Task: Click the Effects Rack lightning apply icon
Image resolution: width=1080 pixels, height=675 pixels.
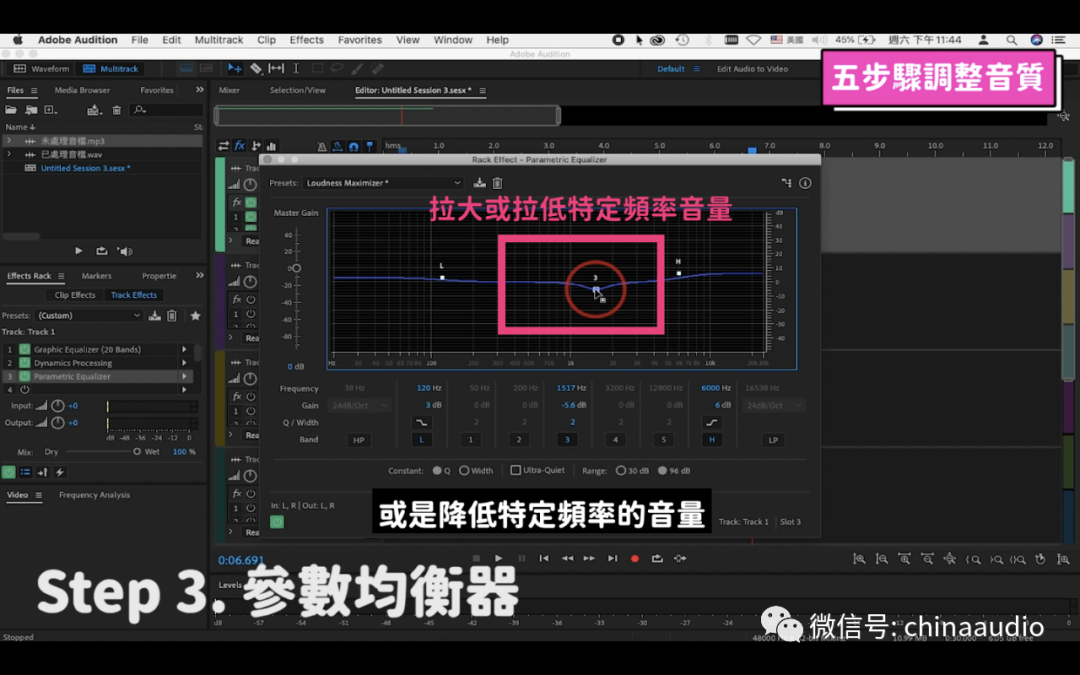Action: (60, 472)
